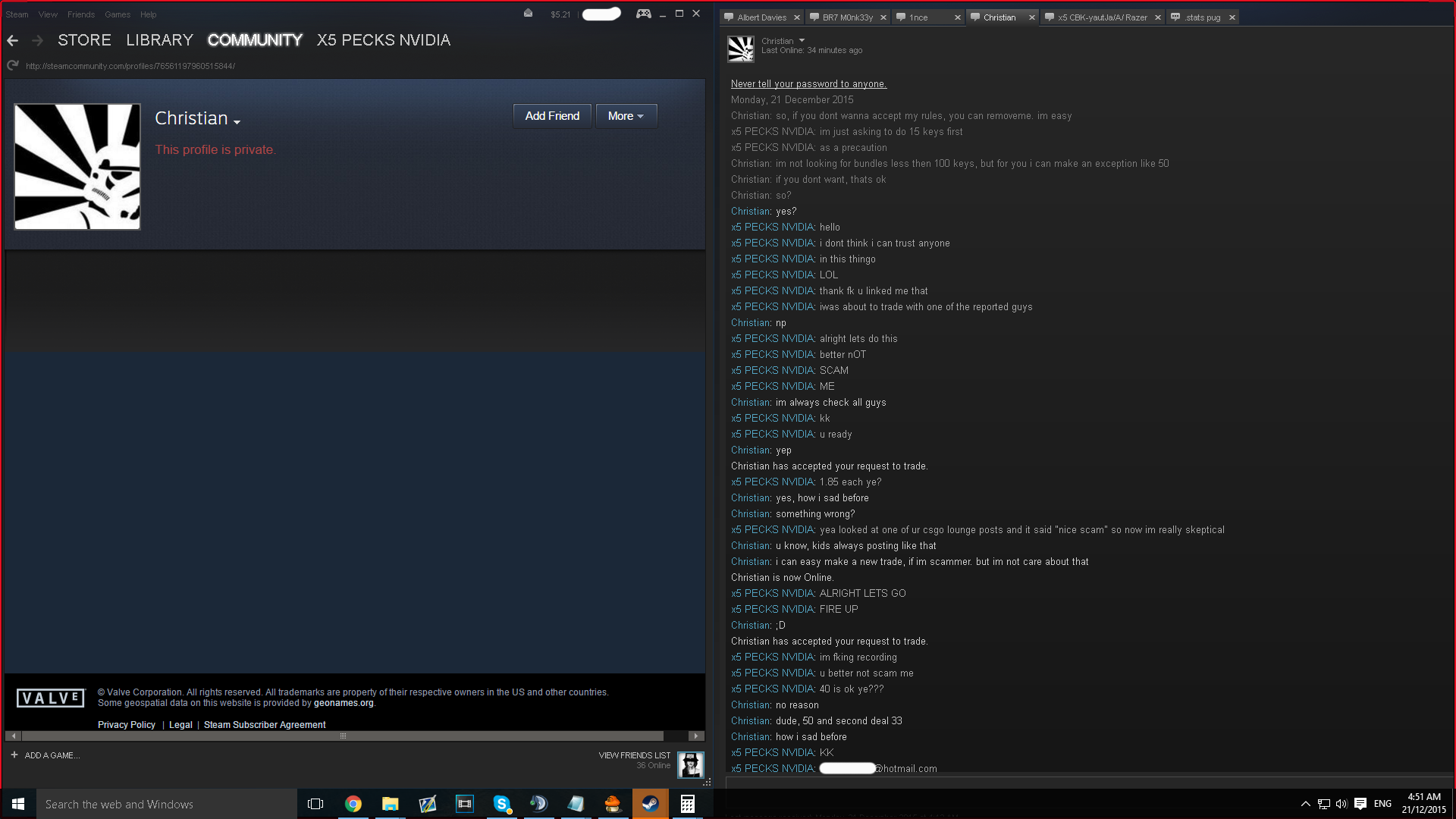Screen dimensions: 1456x819
Task: Open Privacy Policy link
Action: point(127,725)
